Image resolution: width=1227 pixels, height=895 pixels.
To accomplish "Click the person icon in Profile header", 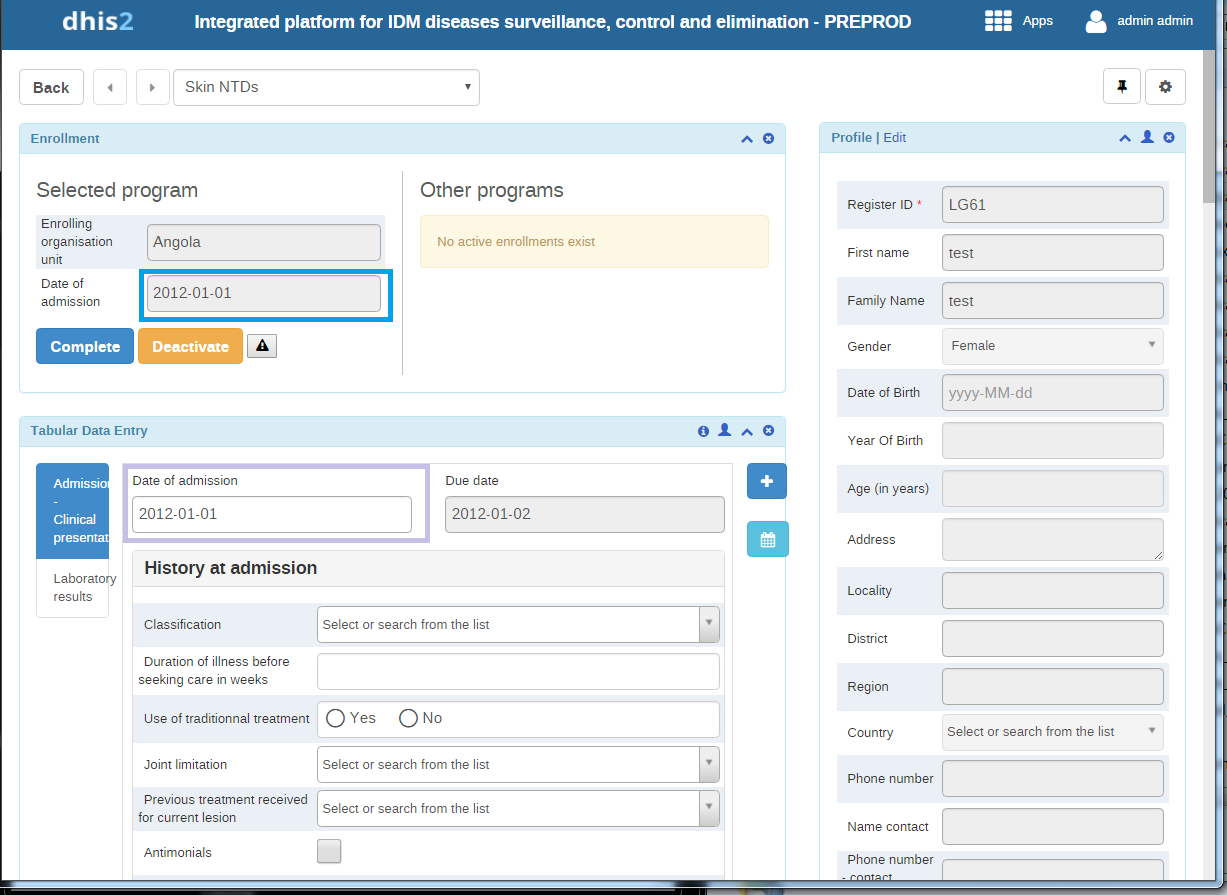I will 1147,138.
